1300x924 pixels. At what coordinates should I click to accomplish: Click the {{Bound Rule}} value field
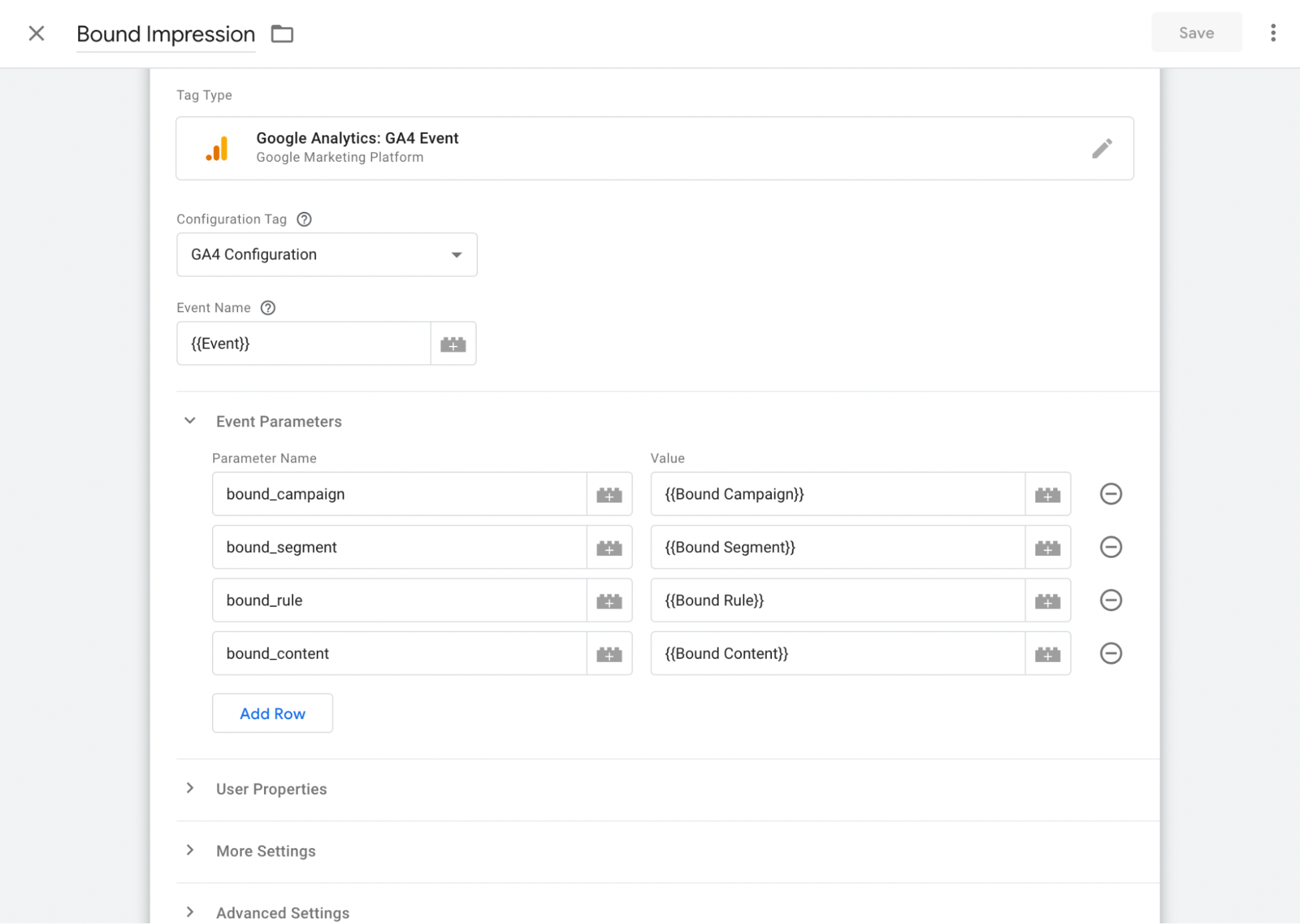(x=838, y=601)
